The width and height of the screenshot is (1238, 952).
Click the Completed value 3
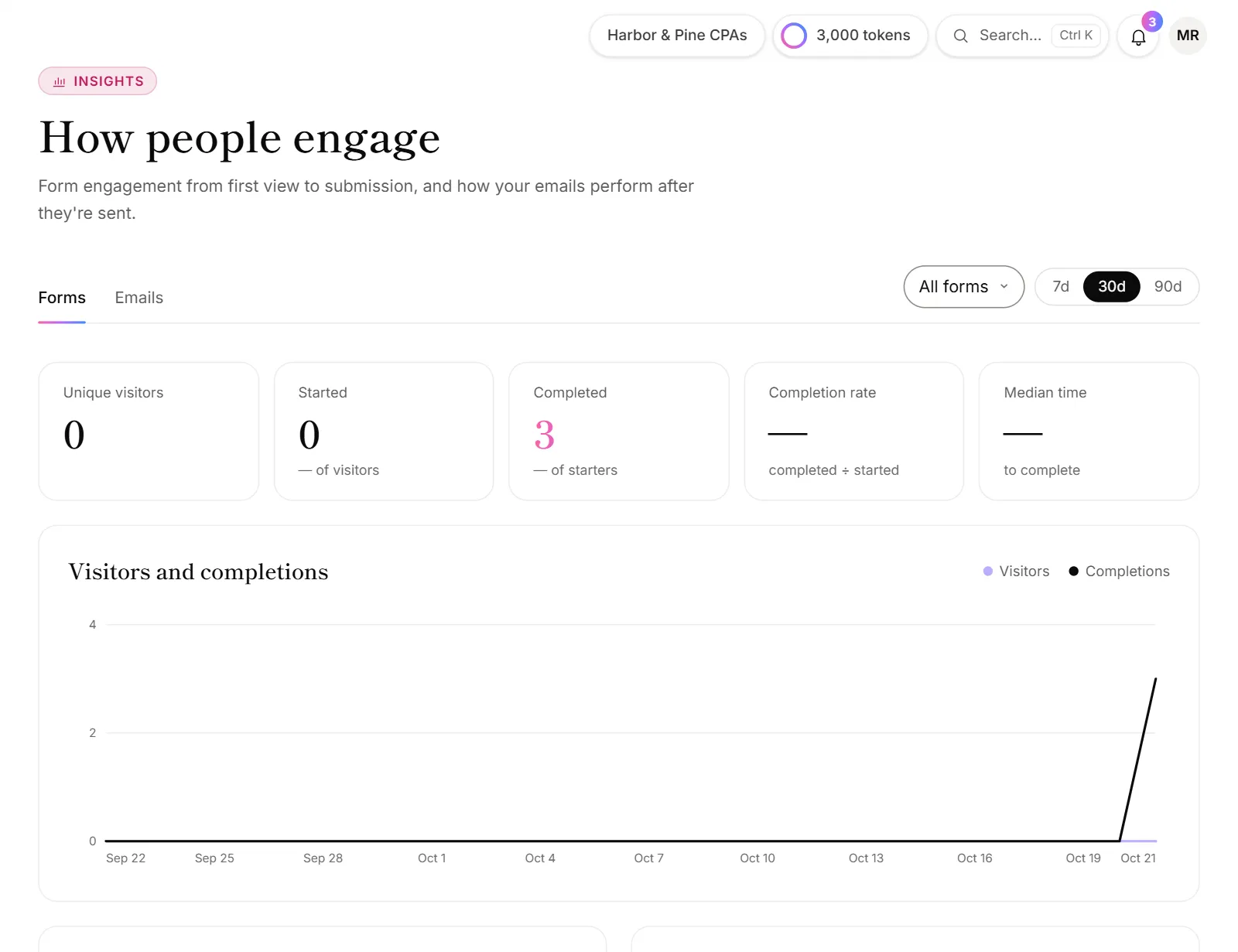tap(545, 435)
